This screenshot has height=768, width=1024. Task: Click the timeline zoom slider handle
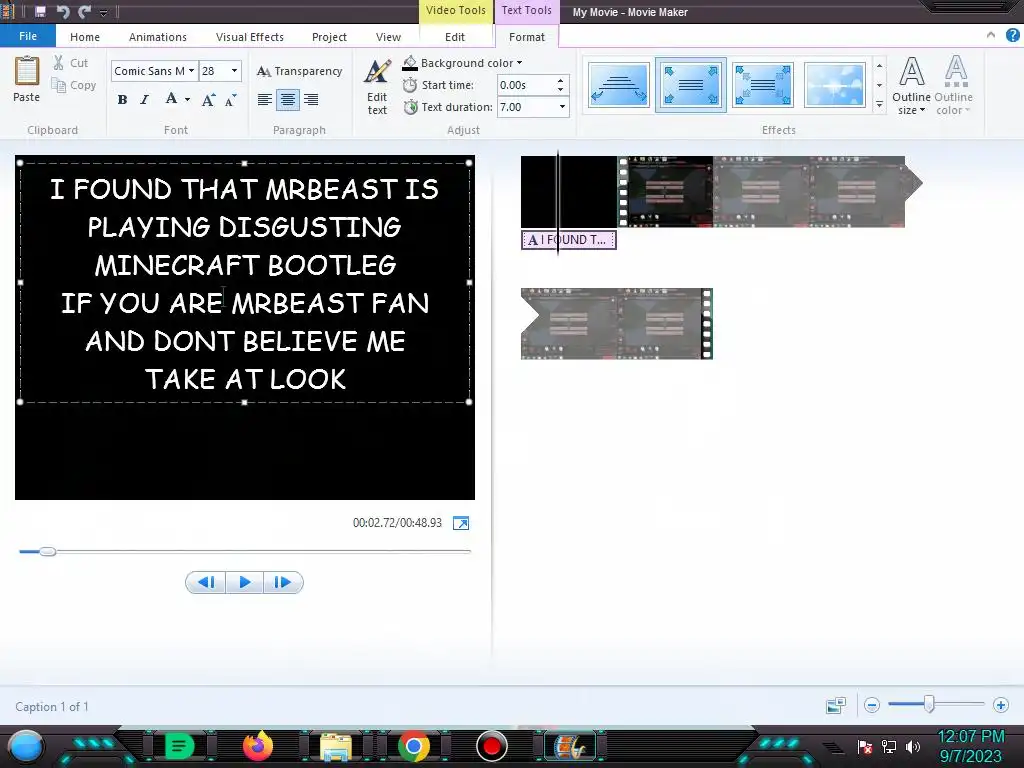pos(929,703)
